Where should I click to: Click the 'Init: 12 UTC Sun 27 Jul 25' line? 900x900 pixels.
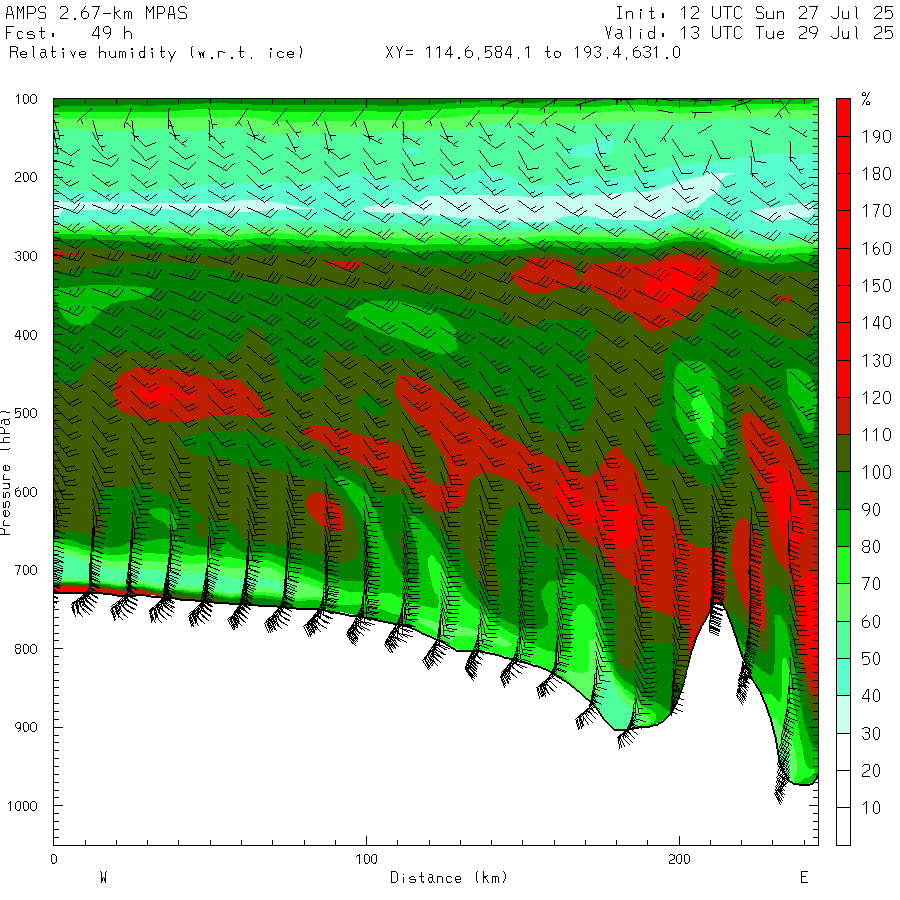click(754, 13)
